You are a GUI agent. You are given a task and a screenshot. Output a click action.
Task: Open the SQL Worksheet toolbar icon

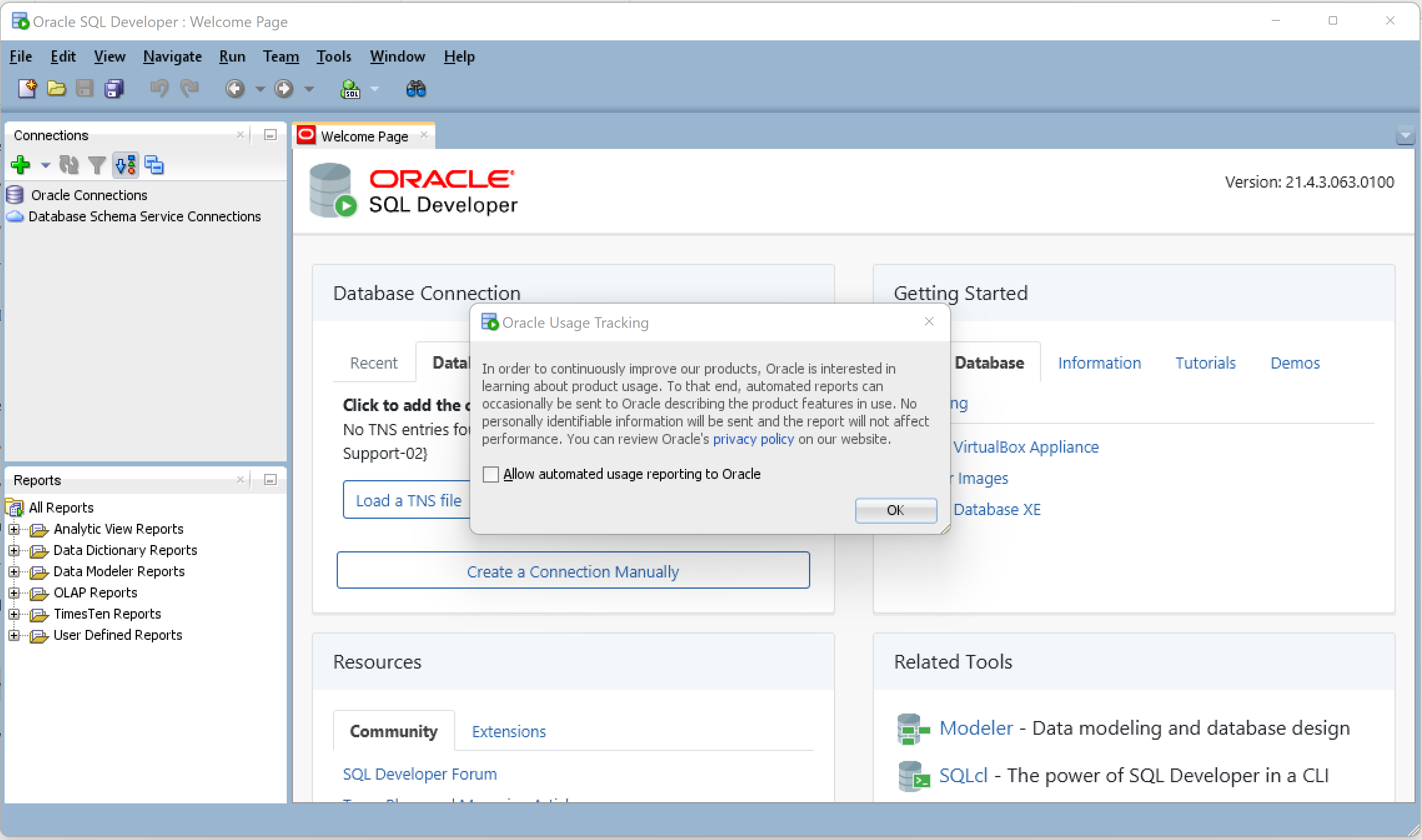pyautogui.click(x=350, y=89)
